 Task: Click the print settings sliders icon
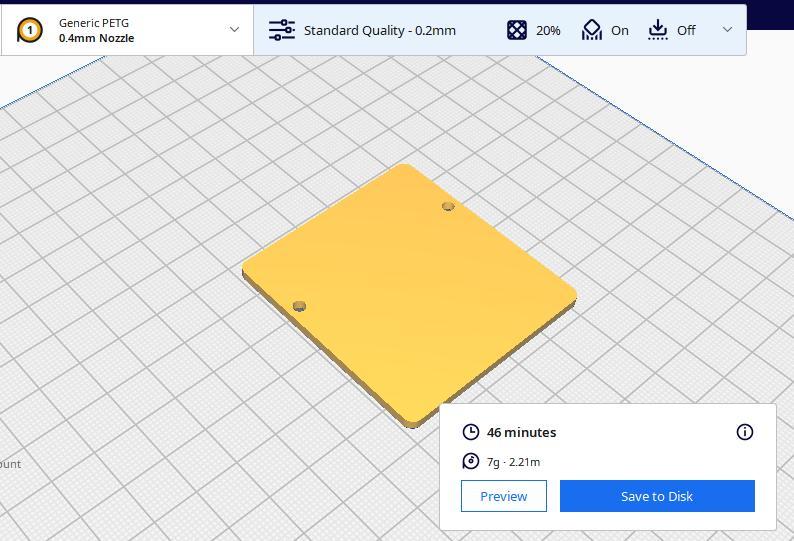click(x=282, y=30)
